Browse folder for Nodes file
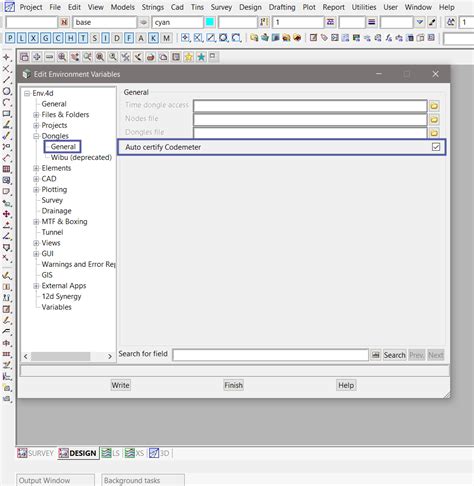The width and height of the screenshot is (474, 486). tap(434, 119)
